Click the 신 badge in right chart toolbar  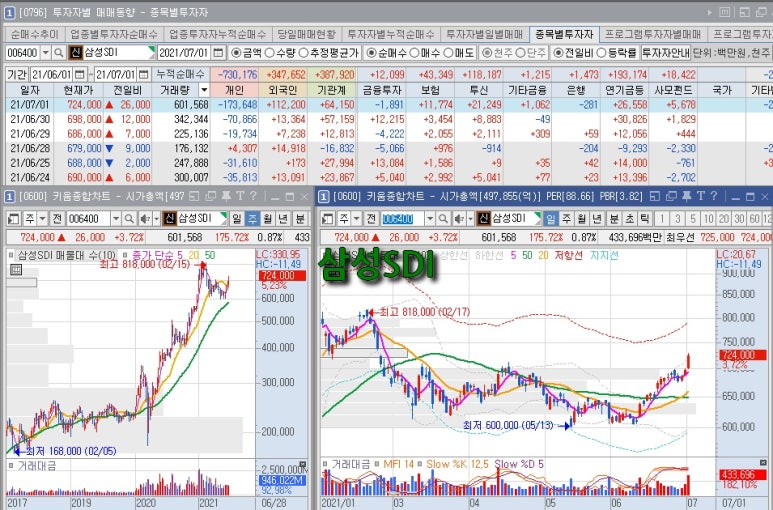(x=483, y=218)
